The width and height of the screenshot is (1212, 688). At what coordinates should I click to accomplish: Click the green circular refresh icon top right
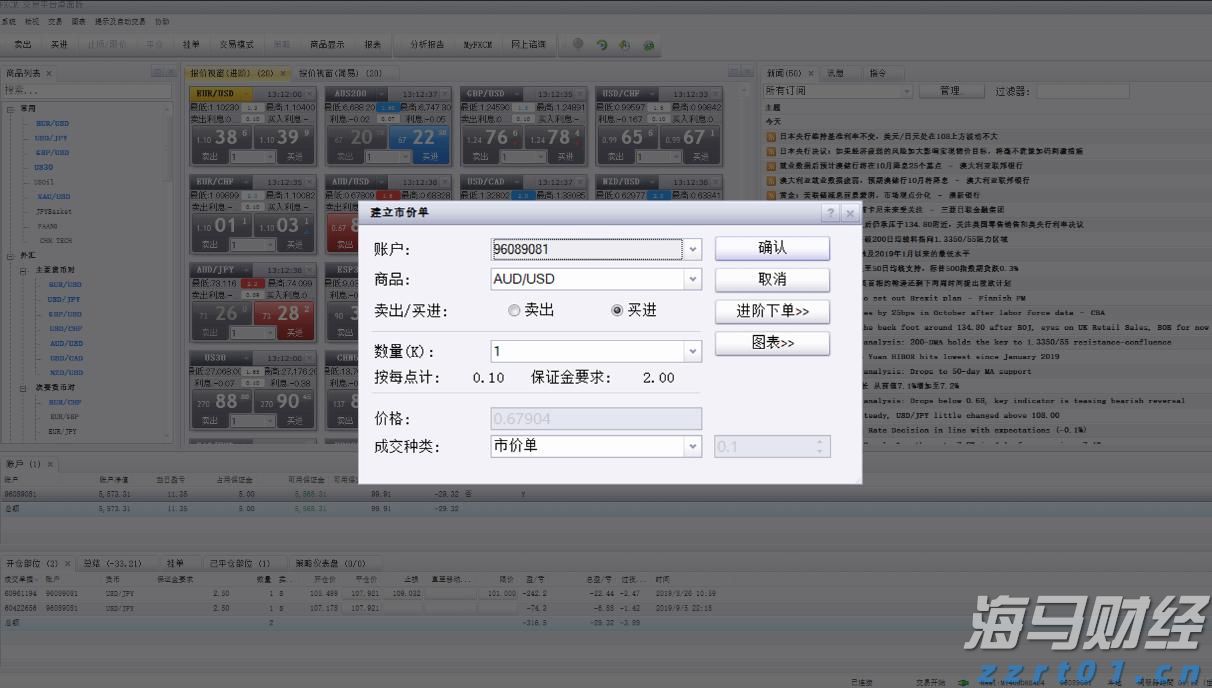601,43
